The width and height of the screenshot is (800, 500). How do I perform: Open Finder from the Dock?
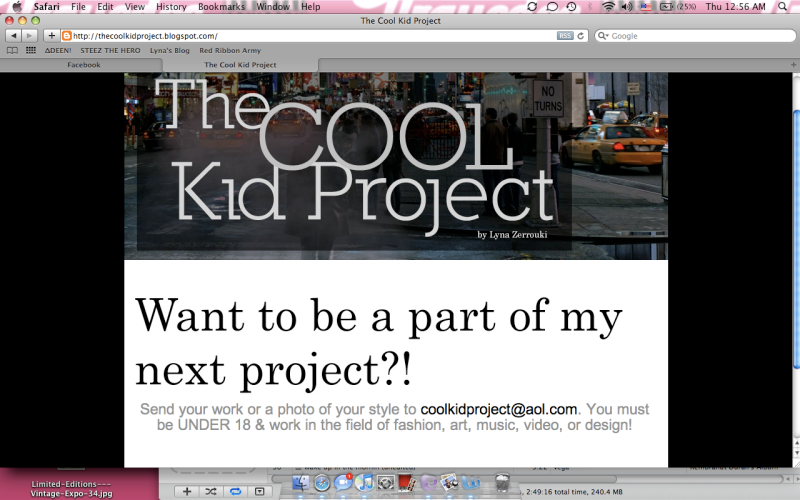[301, 482]
